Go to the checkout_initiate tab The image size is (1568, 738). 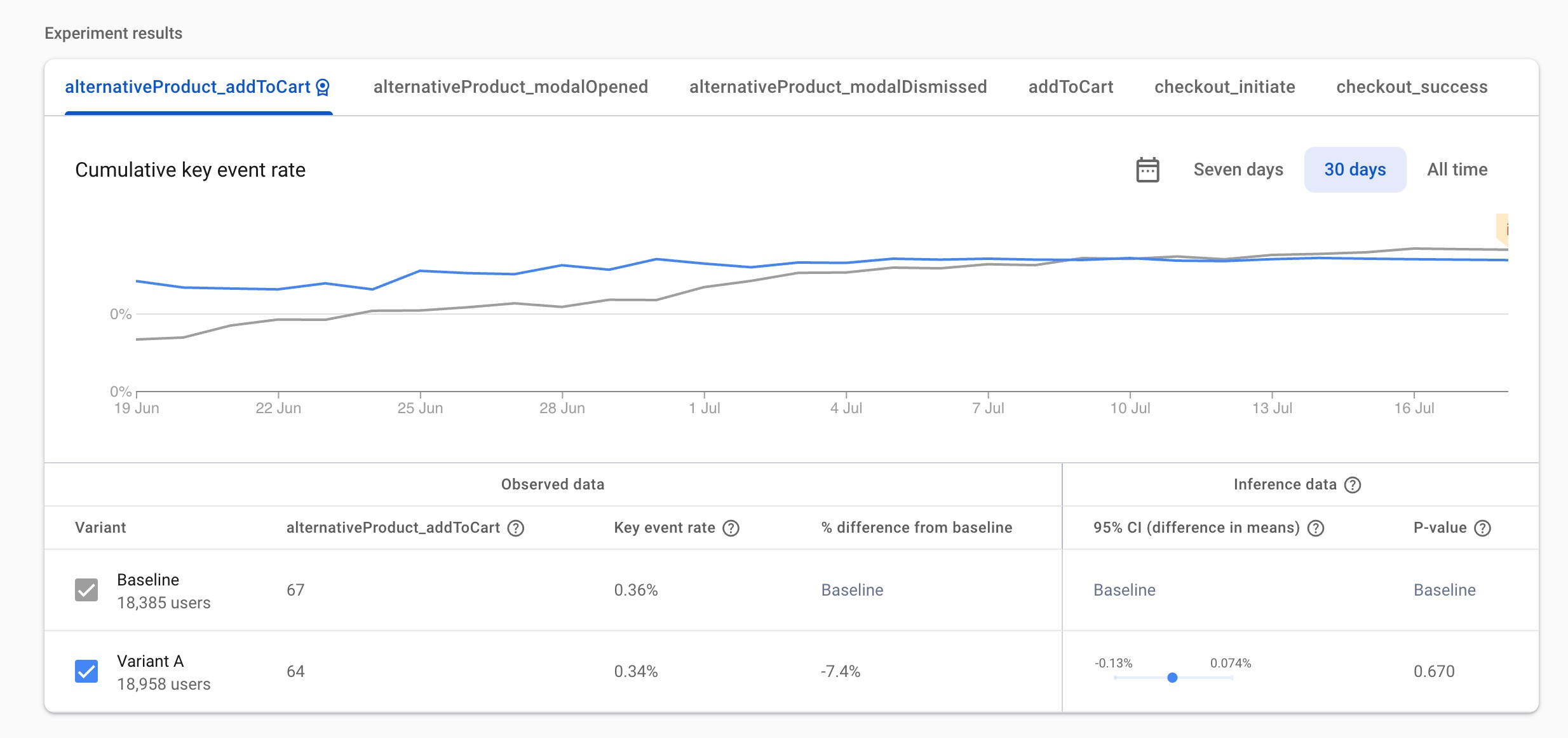[1224, 87]
